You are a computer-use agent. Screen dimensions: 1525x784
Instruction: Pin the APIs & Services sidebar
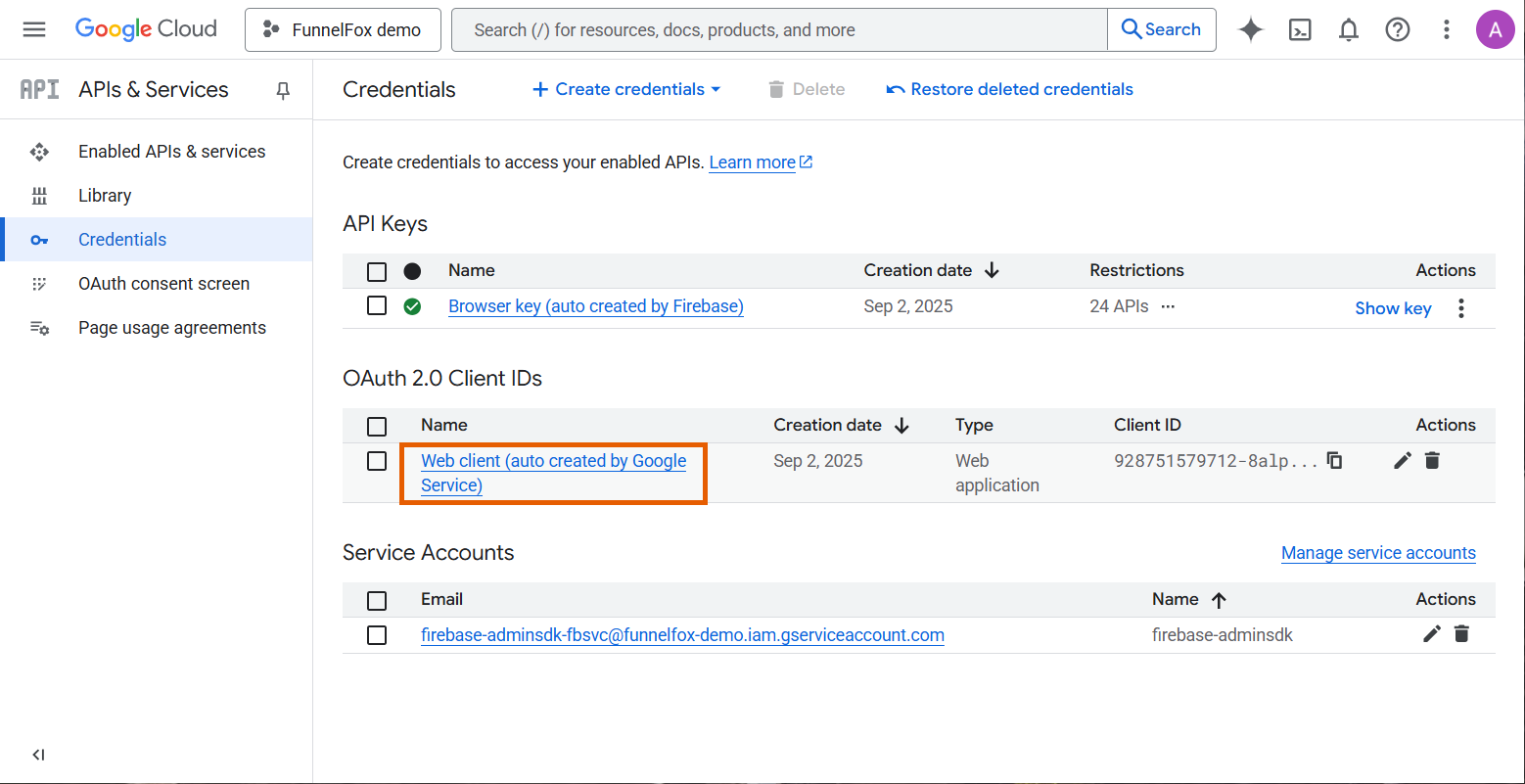[x=283, y=90]
